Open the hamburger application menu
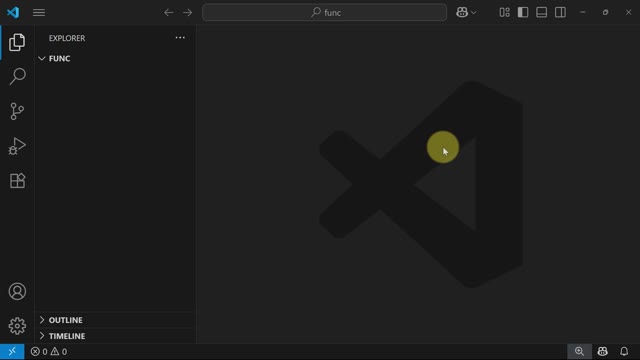Image resolution: width=640 pixels, height=360 pixels. [x=39, y=13]
